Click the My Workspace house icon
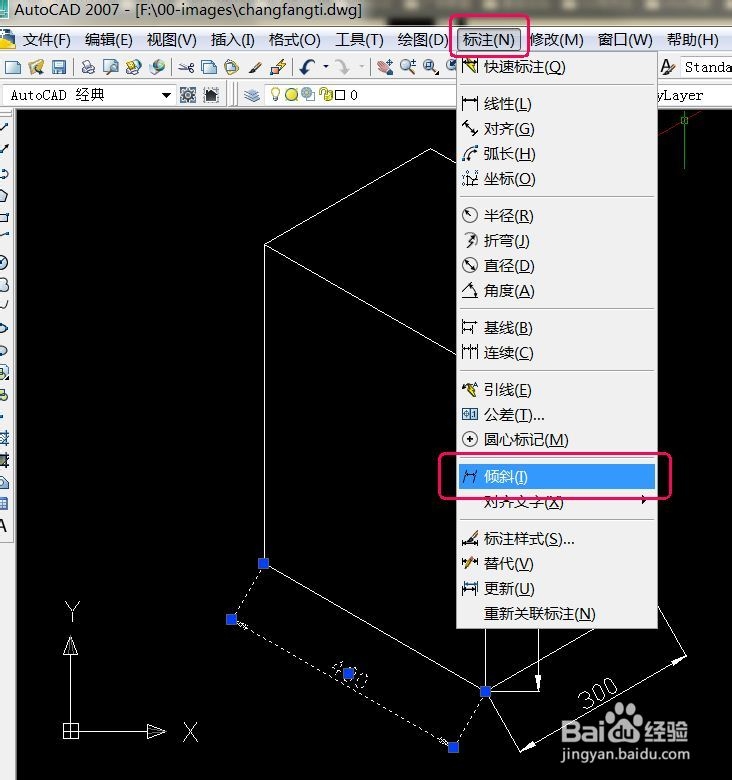 coord(211,95)
